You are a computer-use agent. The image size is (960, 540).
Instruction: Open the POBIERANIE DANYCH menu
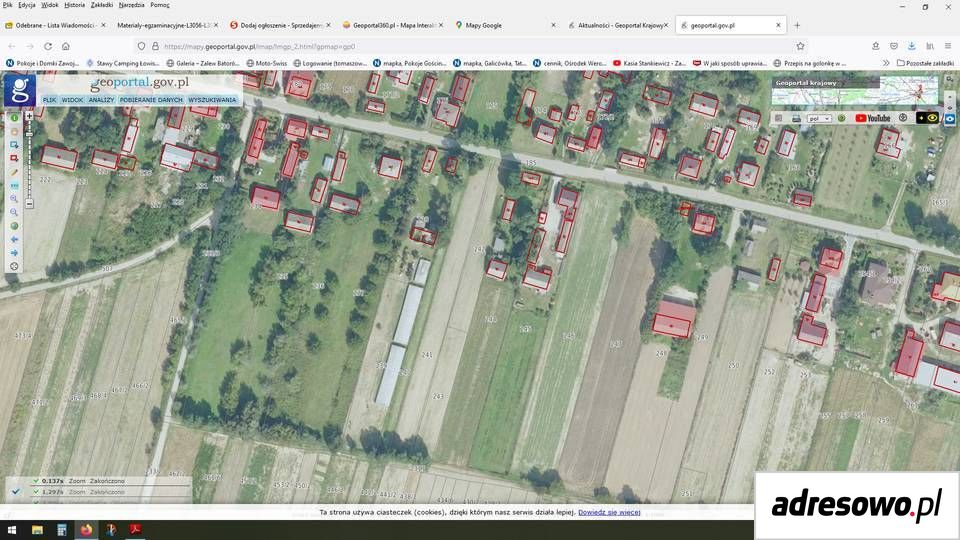(x=151, y=100)
